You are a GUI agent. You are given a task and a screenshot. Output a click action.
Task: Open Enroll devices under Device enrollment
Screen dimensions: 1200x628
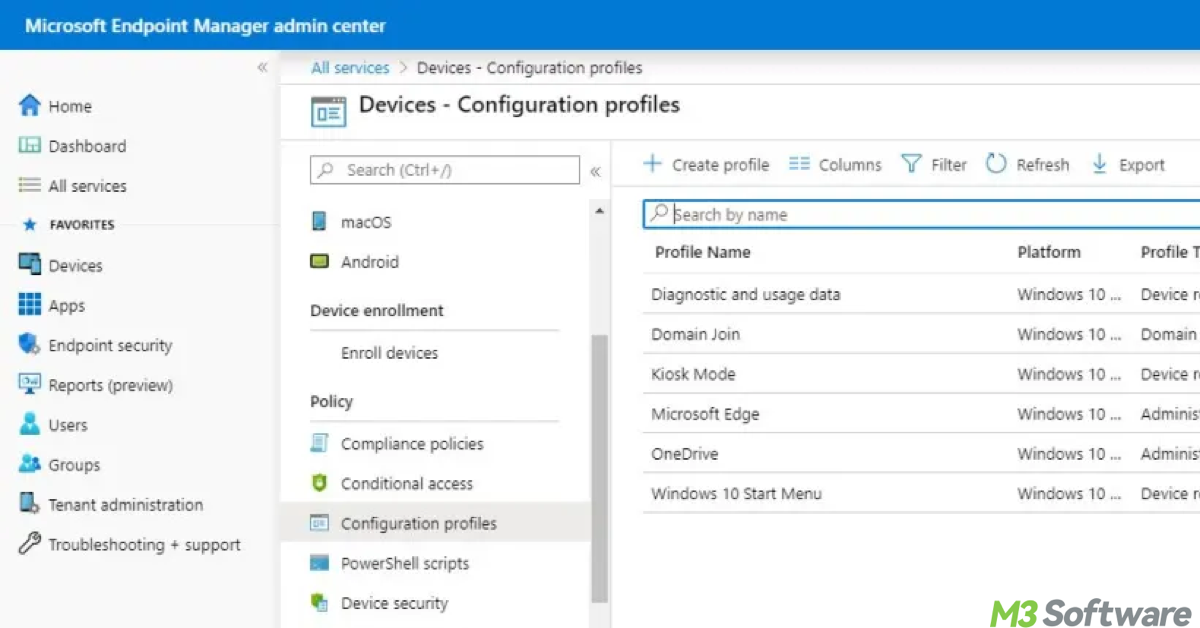point(389,353)
